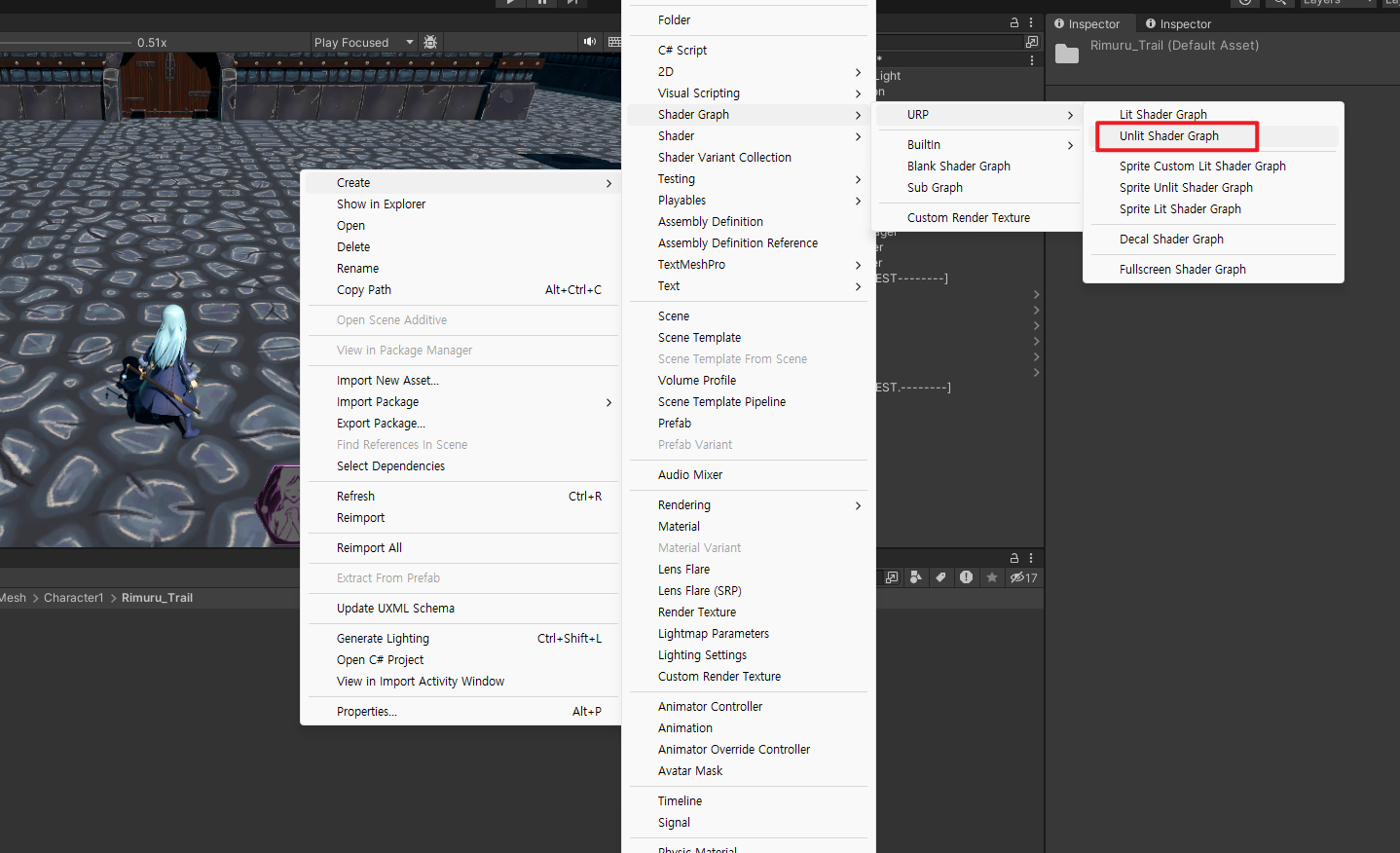Open the Play Focused dropdown

point(364,42)
